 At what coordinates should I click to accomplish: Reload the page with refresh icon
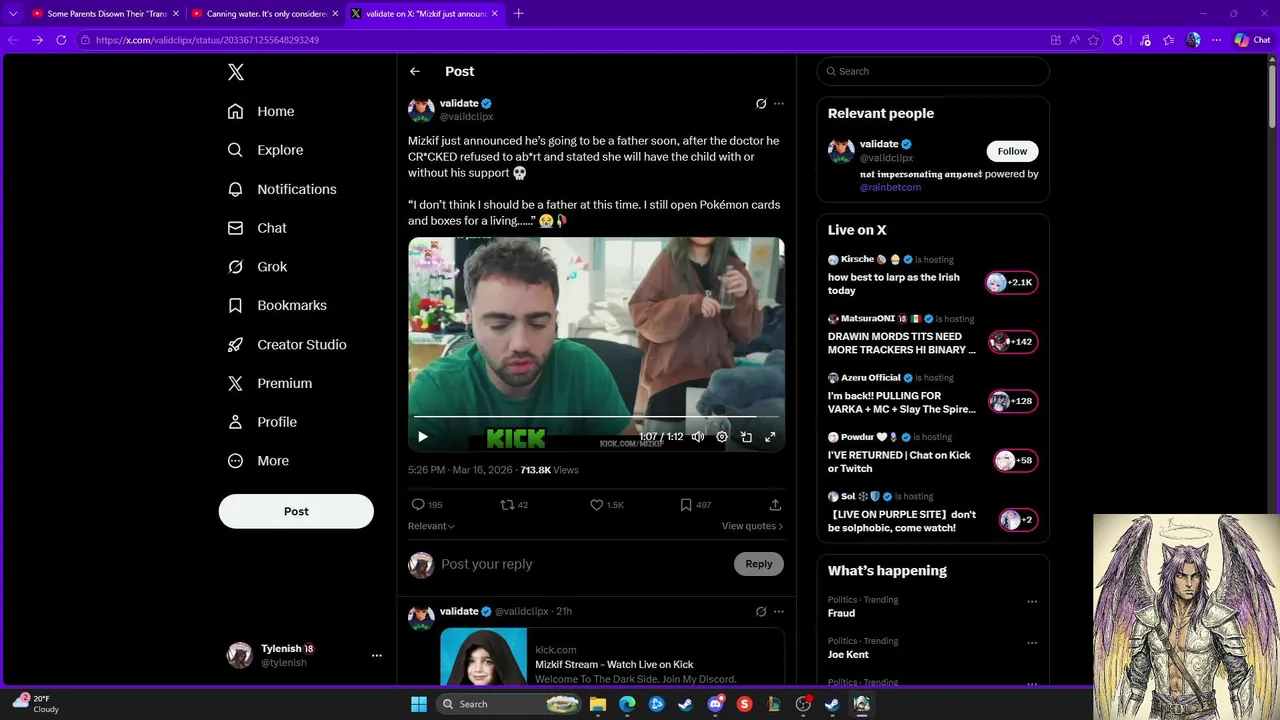pyautogui.click(x=61, y=40)
